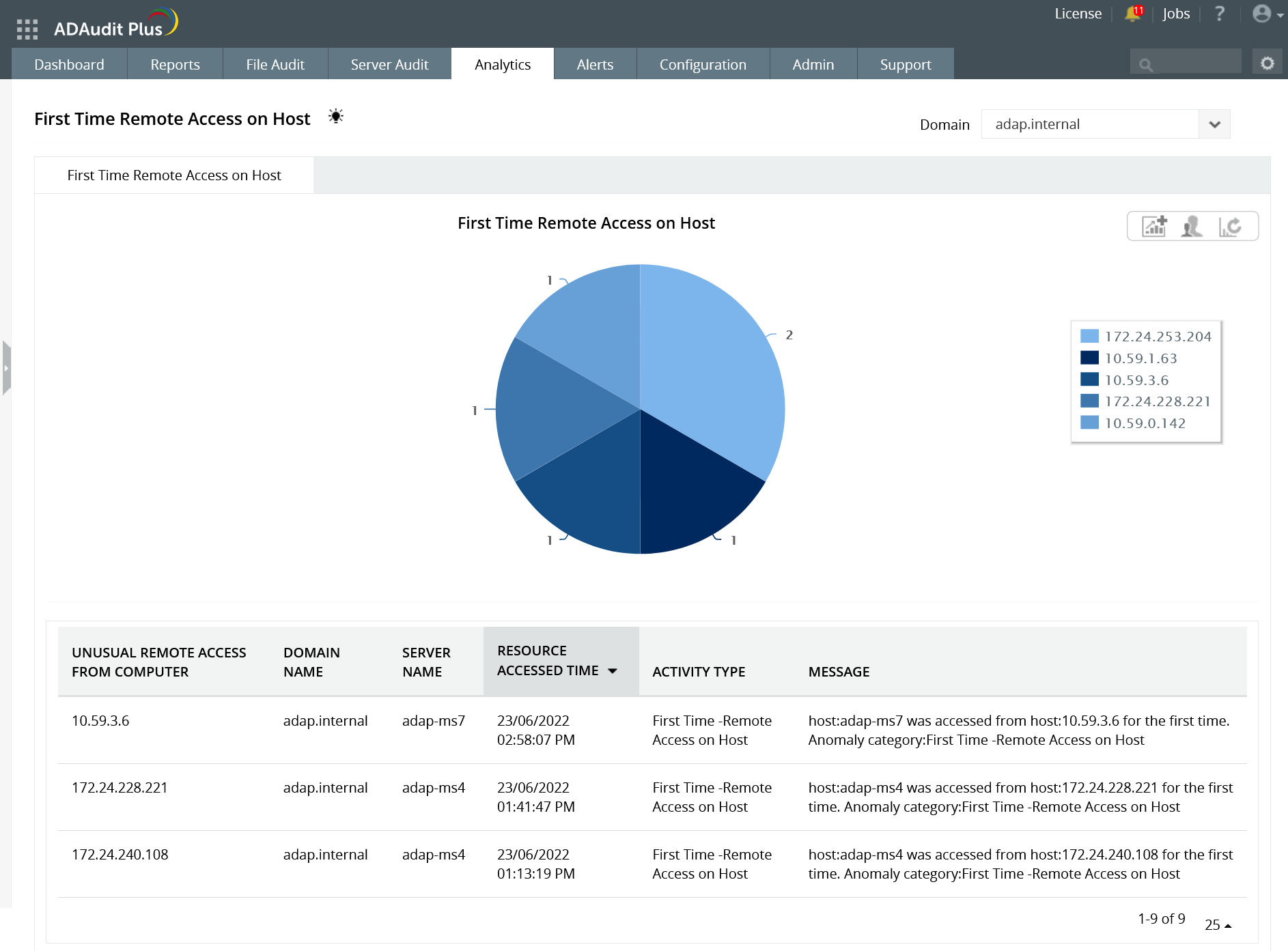Open the Alerts tab
This screenshot has width=1288, height=951.
click(x=595, y=64)
